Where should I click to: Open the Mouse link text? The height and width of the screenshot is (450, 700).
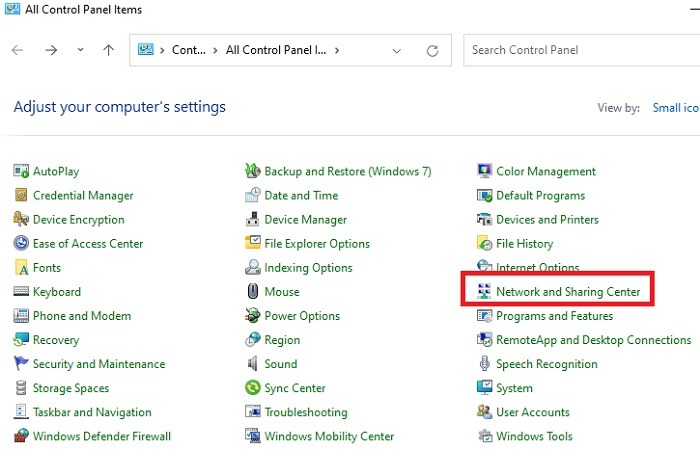(x=282, y=292)
